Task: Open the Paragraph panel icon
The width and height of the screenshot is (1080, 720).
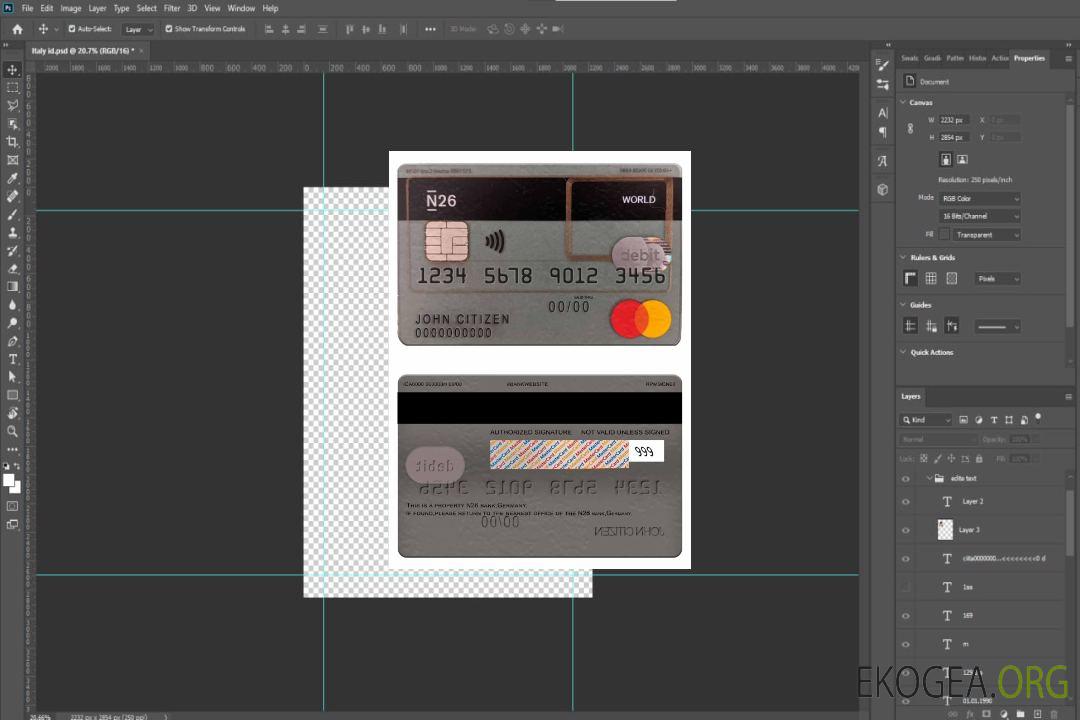Action: coord(883,132)
